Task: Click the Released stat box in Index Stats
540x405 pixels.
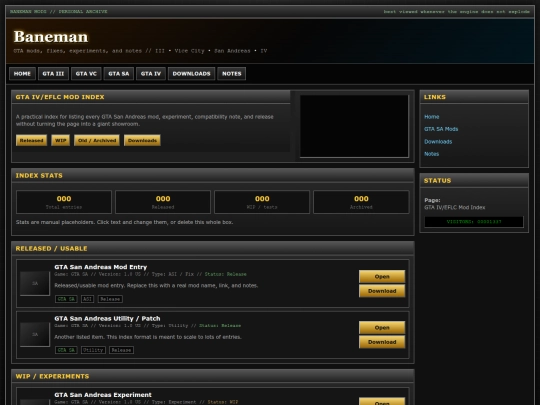Action: tap(163, 202)
